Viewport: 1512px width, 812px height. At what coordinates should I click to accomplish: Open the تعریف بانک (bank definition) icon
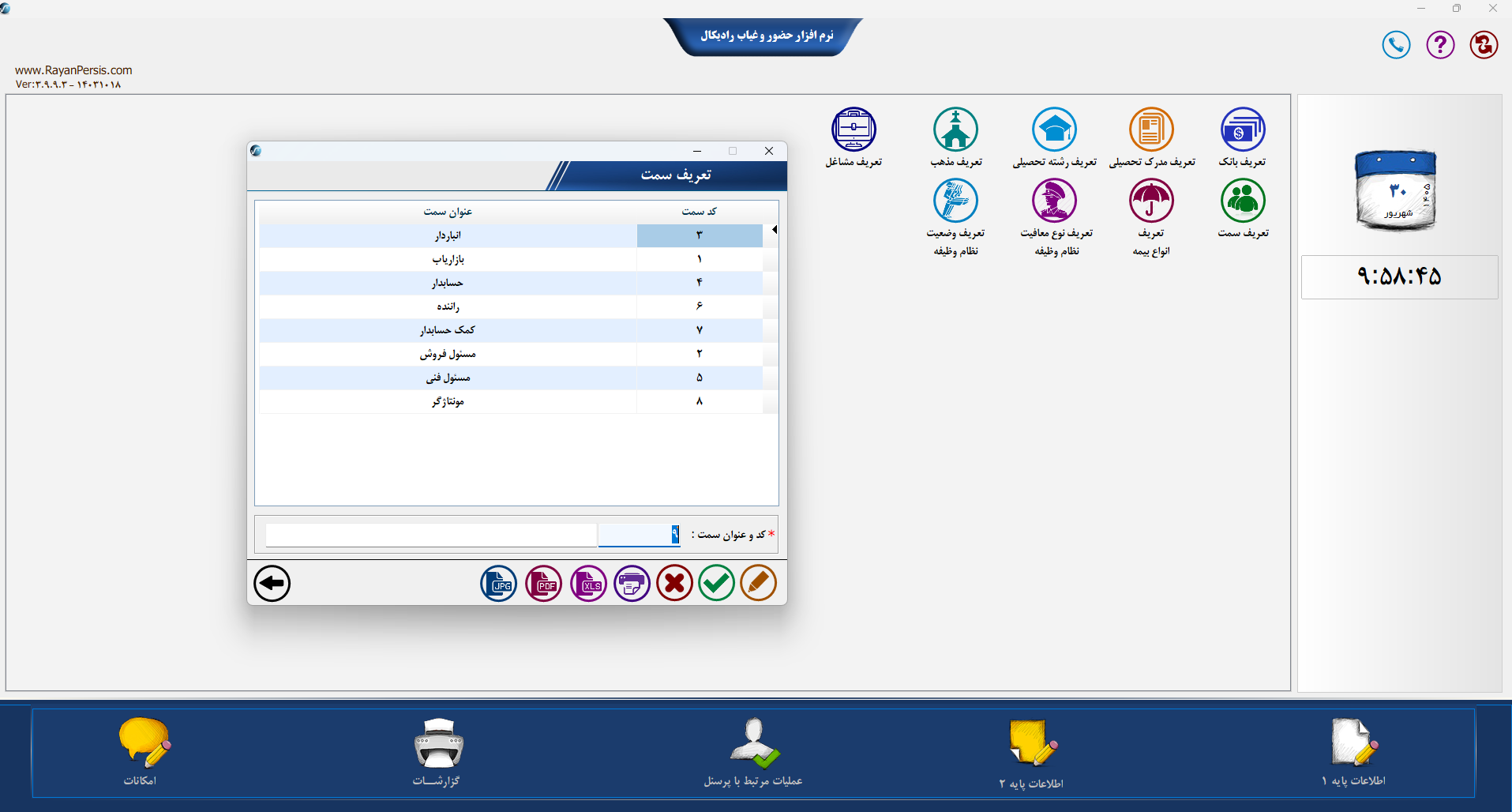[x=1243, y=130]
